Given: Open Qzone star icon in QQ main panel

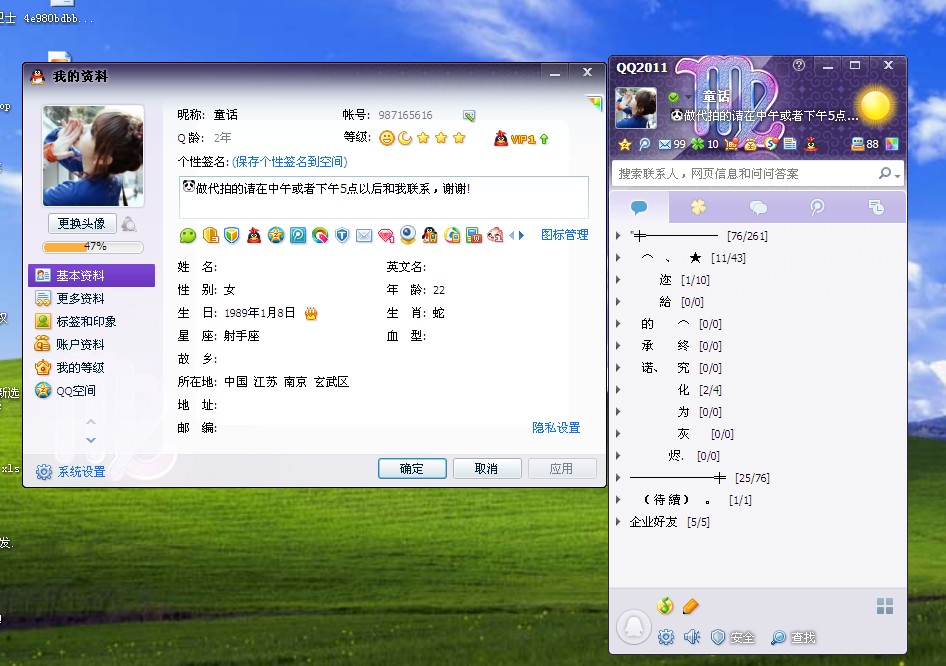Looking at the screenshot, I should (x=625, y=144).
